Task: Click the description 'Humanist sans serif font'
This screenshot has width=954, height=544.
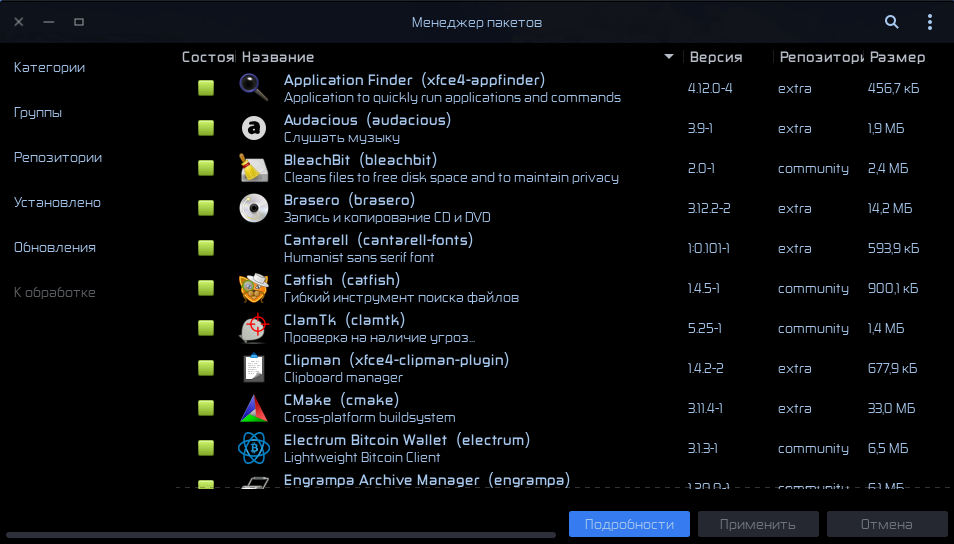Action: click(359, 257)
